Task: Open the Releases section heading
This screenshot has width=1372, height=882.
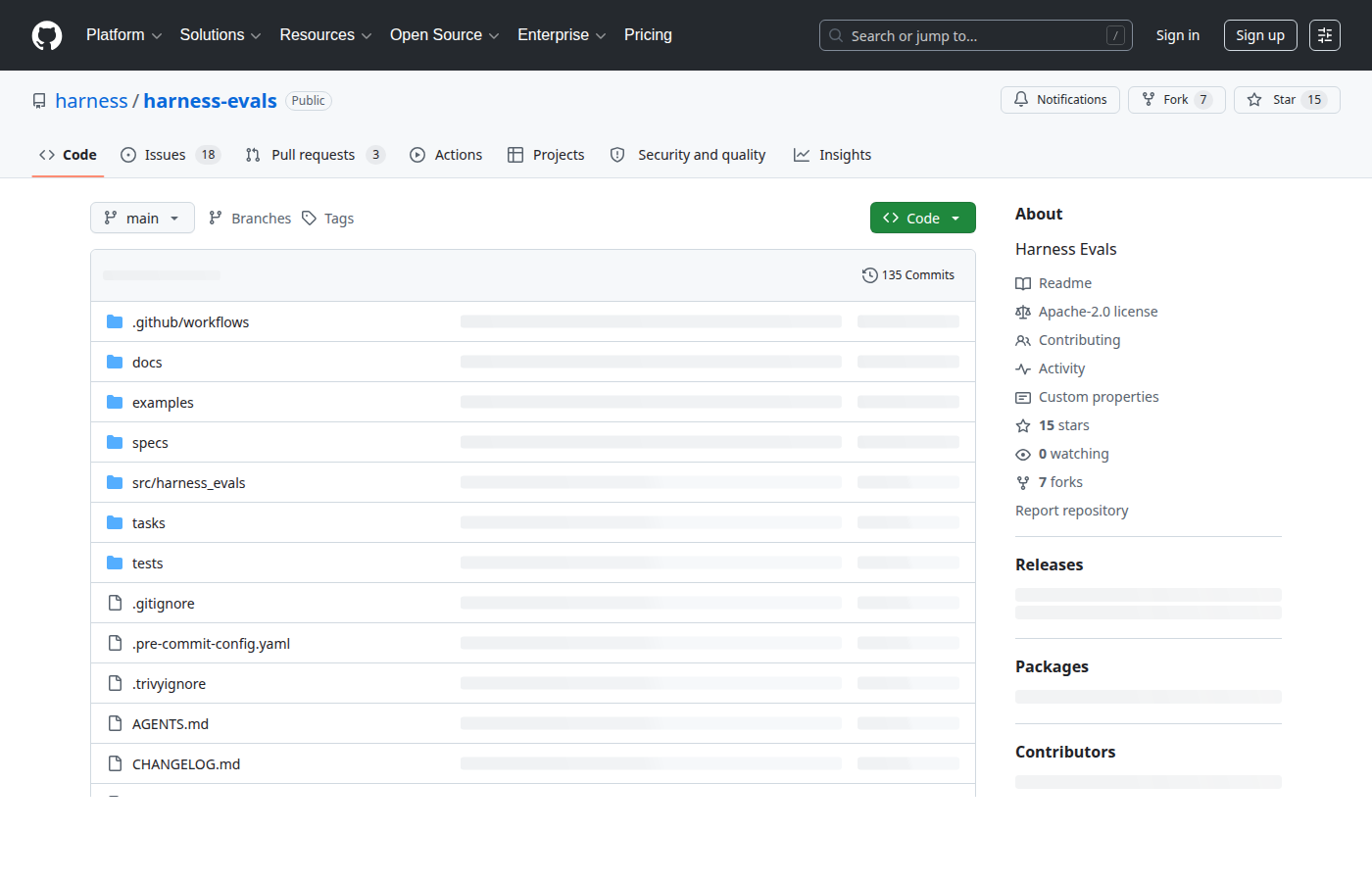Action: [1050, 564]
